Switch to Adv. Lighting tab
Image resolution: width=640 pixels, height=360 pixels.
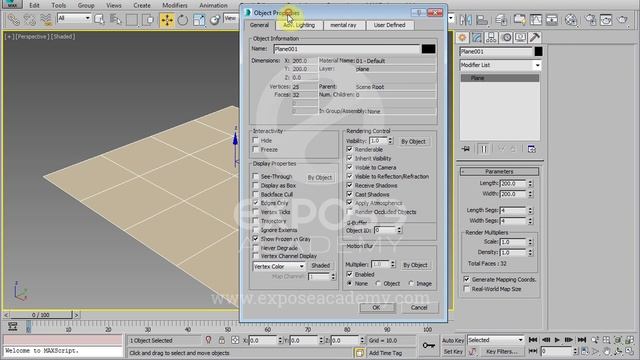point(299,25)
